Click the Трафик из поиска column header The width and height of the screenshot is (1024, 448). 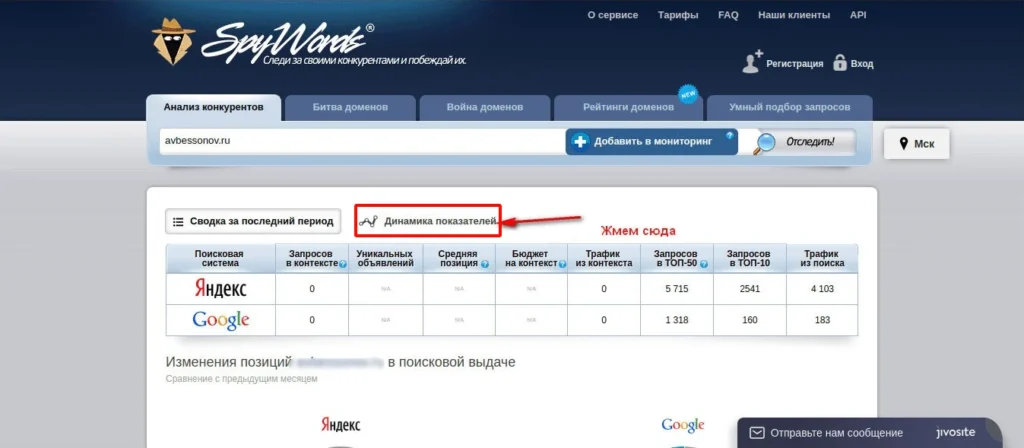tap(822, 259)
